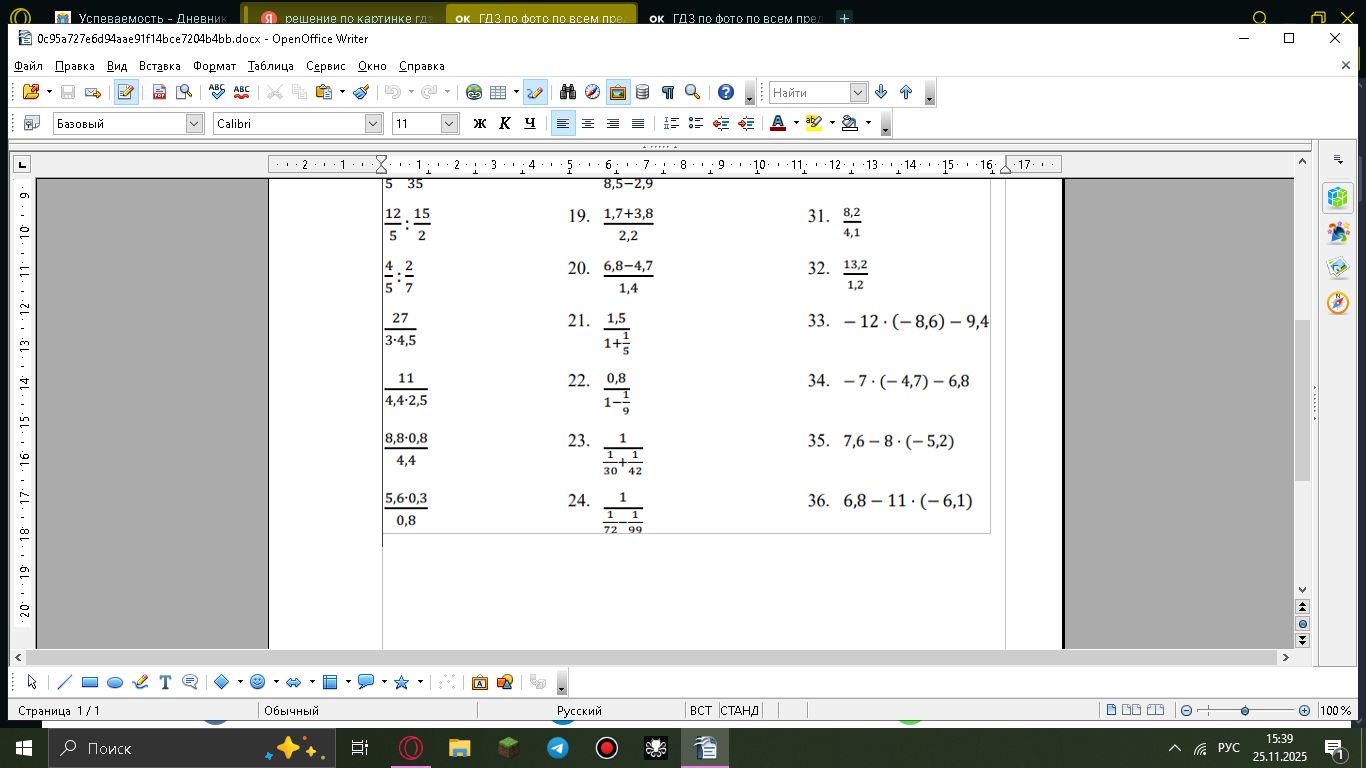Viewport: 1366px width, 768px height.
Task: Open a file with the Open toolbar icon
Action: point(30,92)
